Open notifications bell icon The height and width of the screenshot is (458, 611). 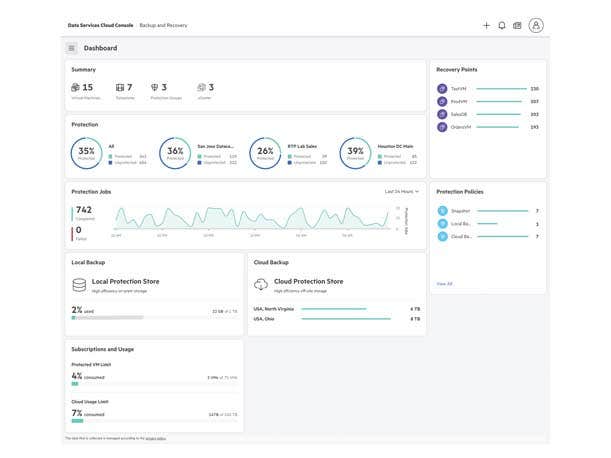(x=502, y=25)
